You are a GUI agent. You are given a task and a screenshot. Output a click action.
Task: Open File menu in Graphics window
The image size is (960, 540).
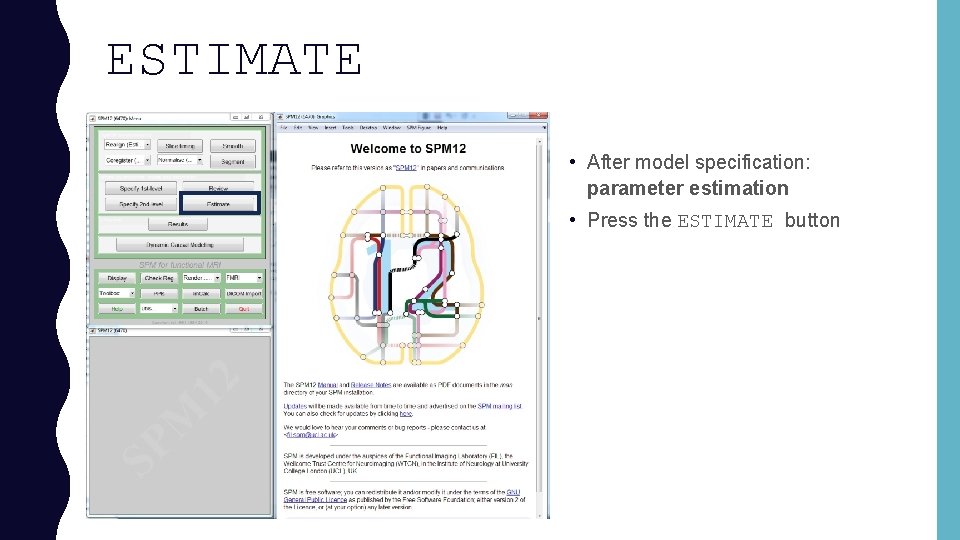284,127
